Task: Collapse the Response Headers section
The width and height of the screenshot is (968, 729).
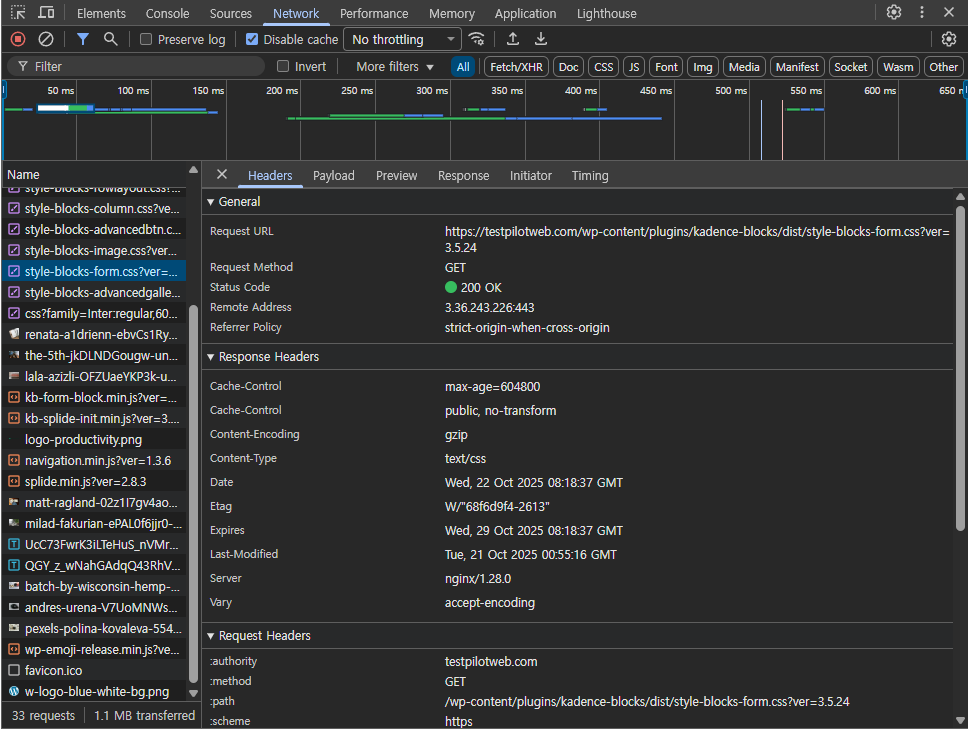Action: pyautogui.click(x=264, y=357)
